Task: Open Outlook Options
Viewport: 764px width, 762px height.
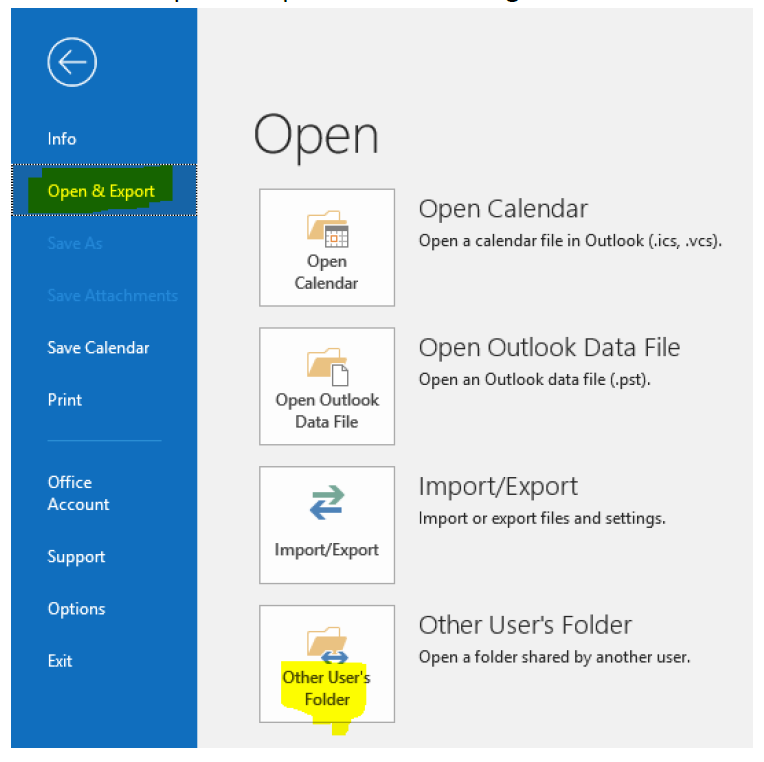Action: point(76,609)
